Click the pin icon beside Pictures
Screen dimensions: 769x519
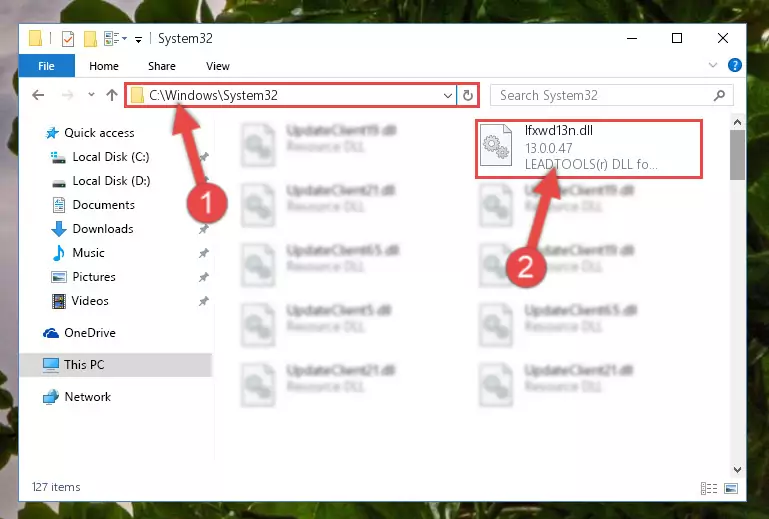tap(204, 277)
